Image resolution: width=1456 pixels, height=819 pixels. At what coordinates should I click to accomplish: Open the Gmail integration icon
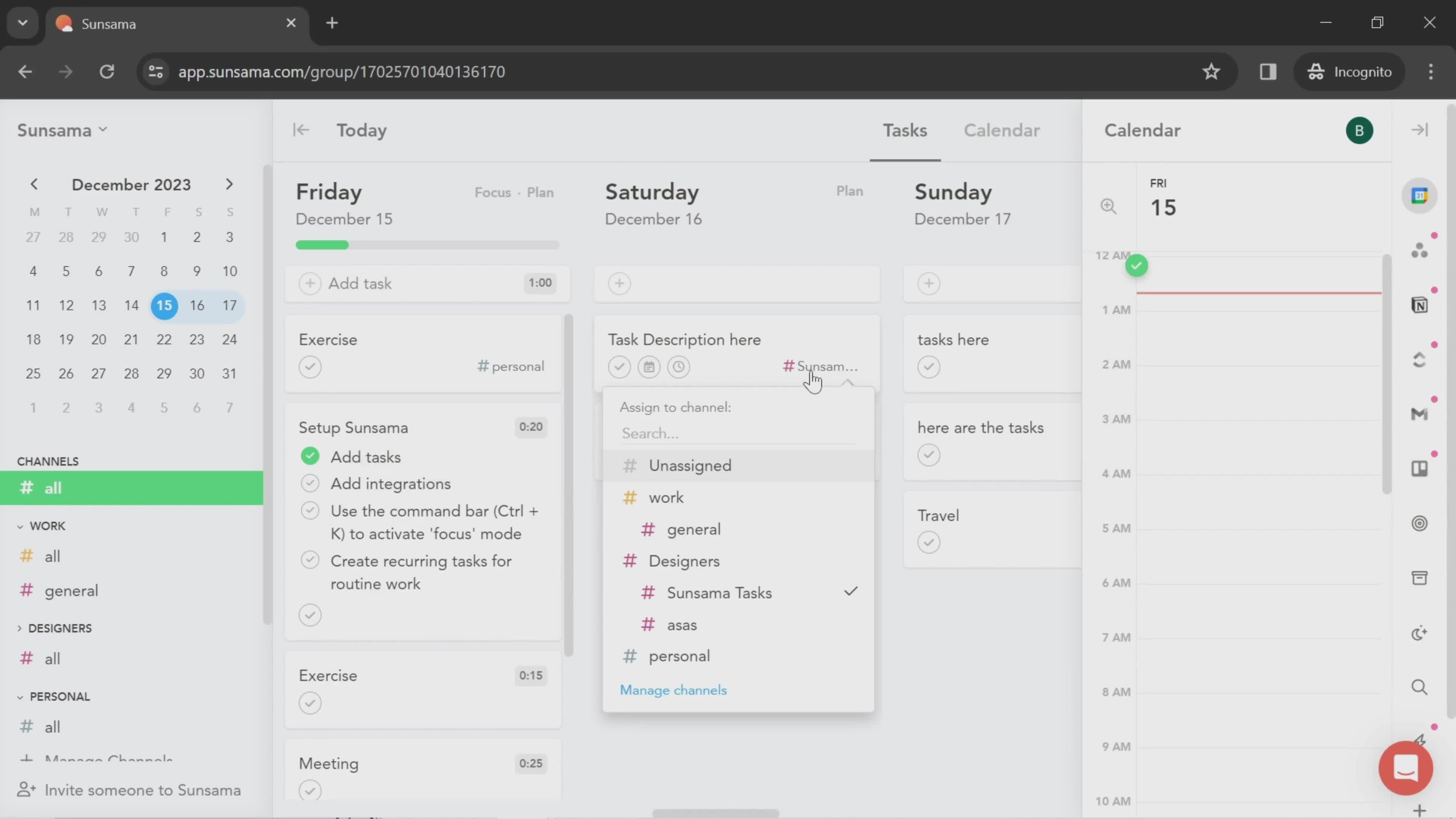tap(1419, 414)
